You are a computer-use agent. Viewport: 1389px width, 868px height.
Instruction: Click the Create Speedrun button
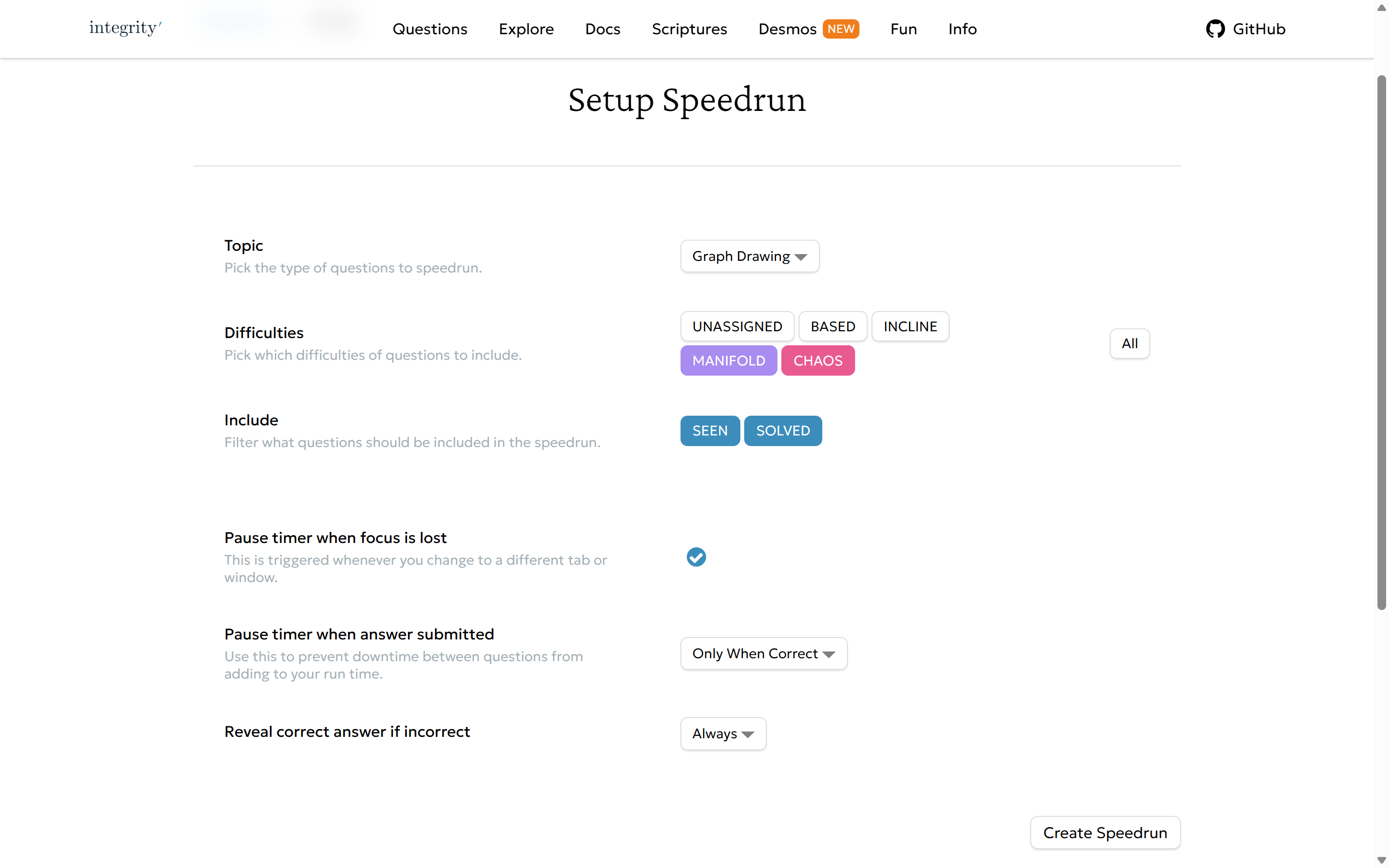(x=1104, y=832)
